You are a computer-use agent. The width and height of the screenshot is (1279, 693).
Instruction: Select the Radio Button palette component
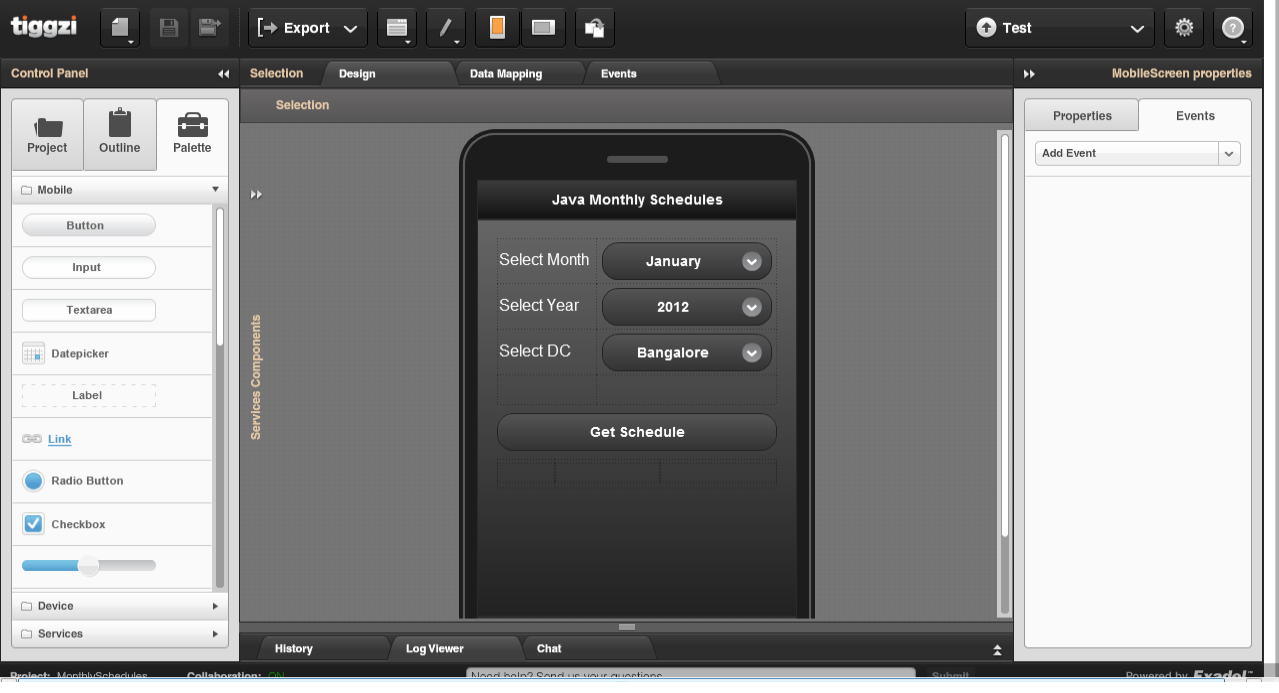click(x=87, y=481)
